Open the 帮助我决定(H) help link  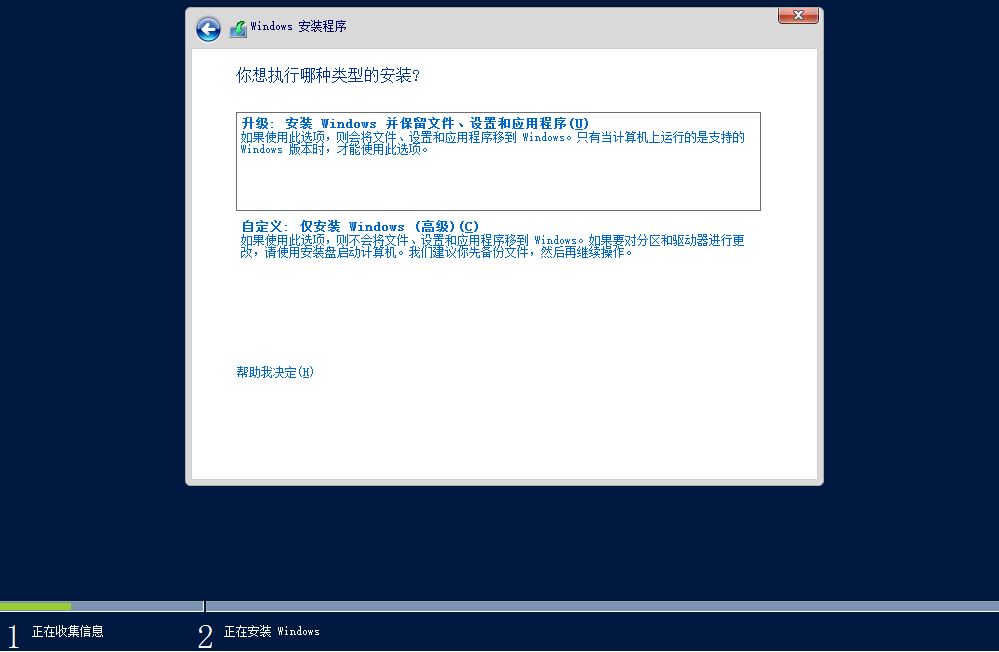(275, 372)
